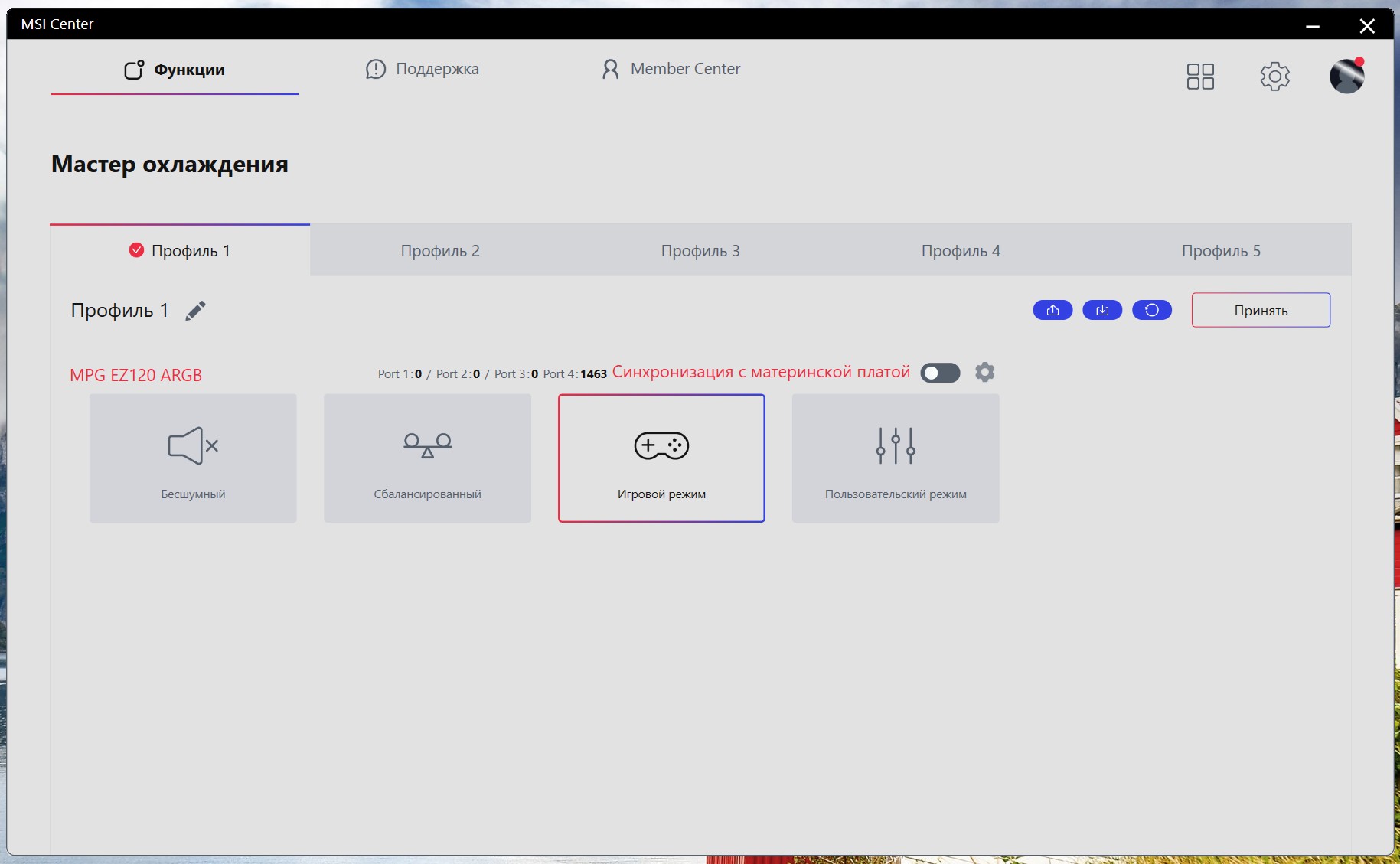
Task: Click the user avatar profile picture
Action: pyautogui.click(x=1347, y=76)
